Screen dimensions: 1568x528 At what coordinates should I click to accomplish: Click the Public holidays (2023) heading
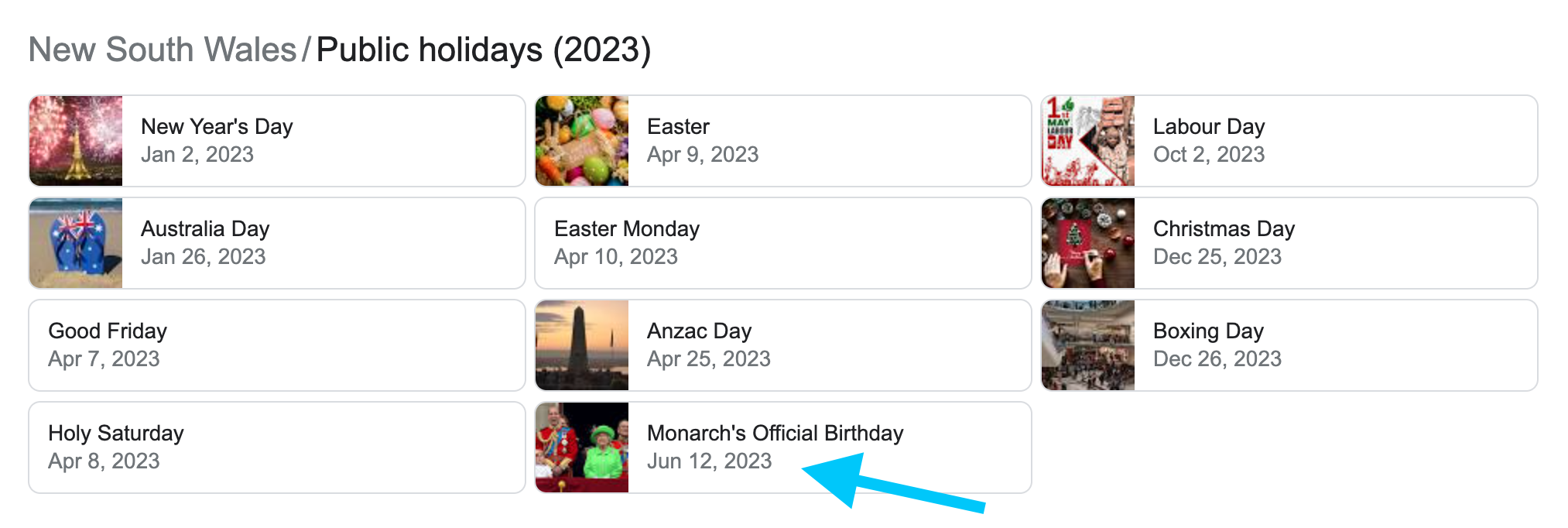tap(484, 50)
